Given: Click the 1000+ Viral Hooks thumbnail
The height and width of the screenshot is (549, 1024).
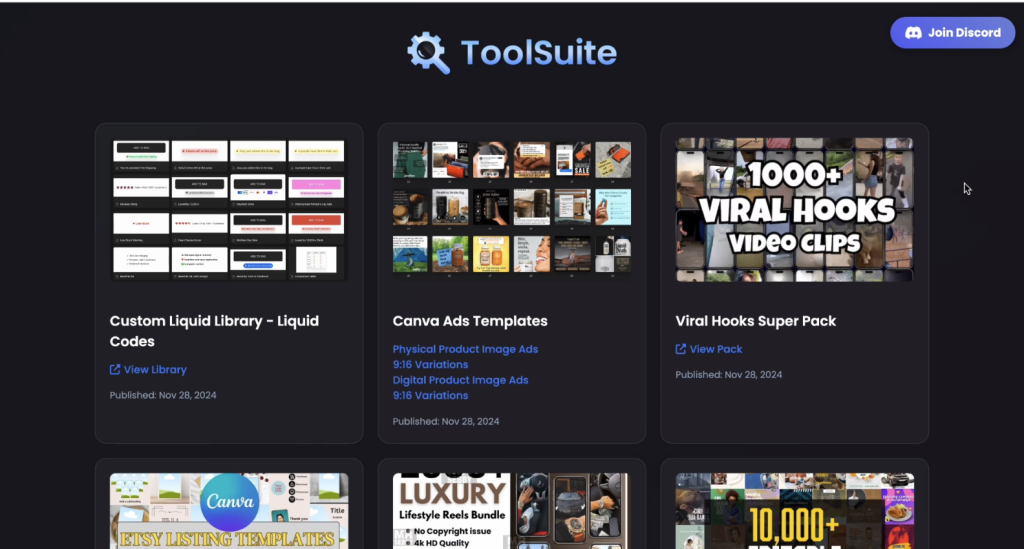Looking at the screenshot, I should [794, 210].
